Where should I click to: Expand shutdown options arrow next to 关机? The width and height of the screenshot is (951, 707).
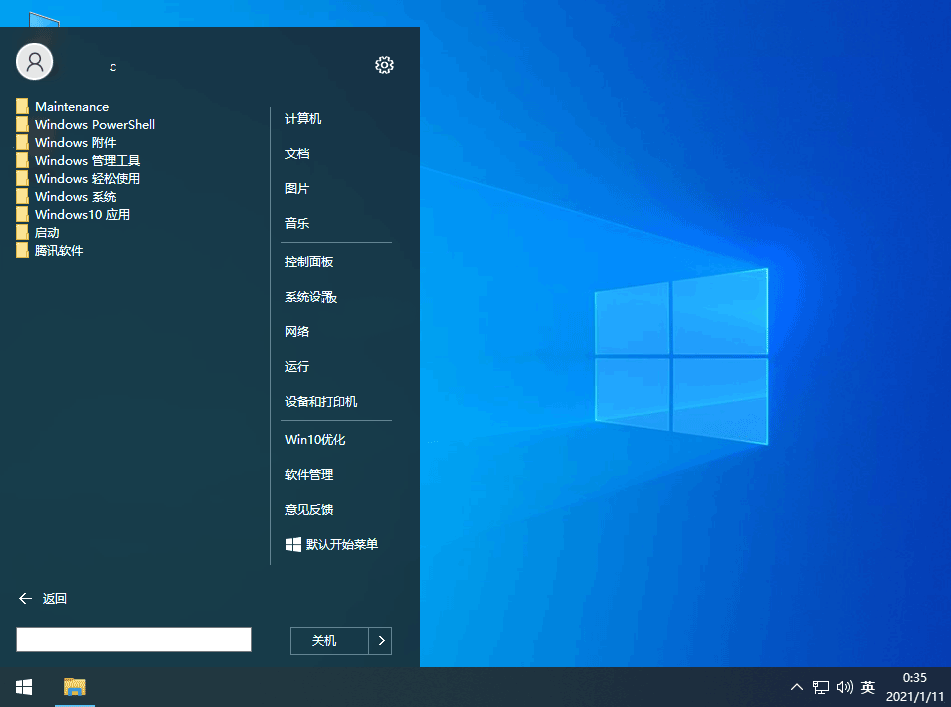coord(381,641)
